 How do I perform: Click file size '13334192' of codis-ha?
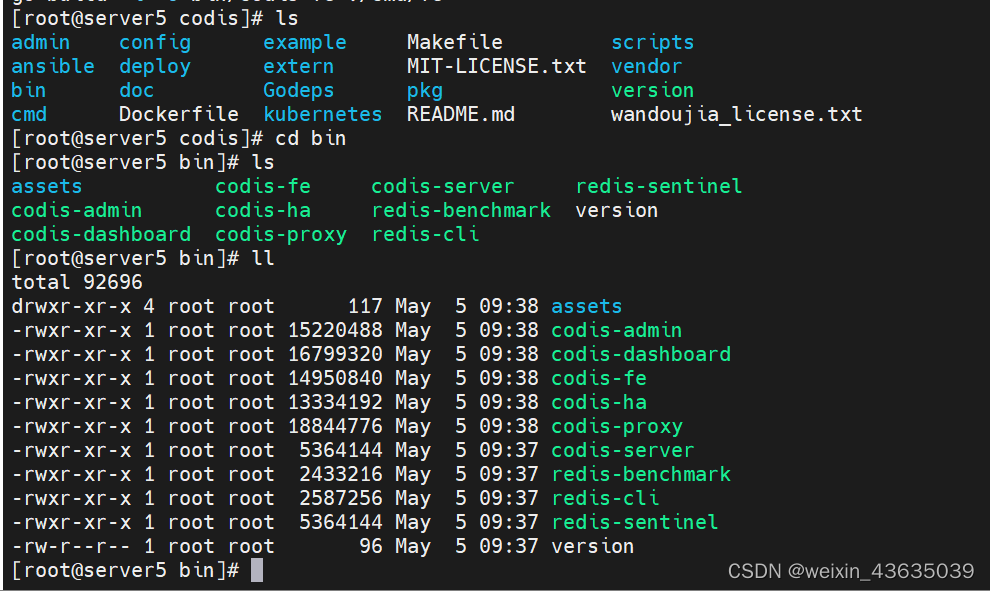click(x=335, y=402)
